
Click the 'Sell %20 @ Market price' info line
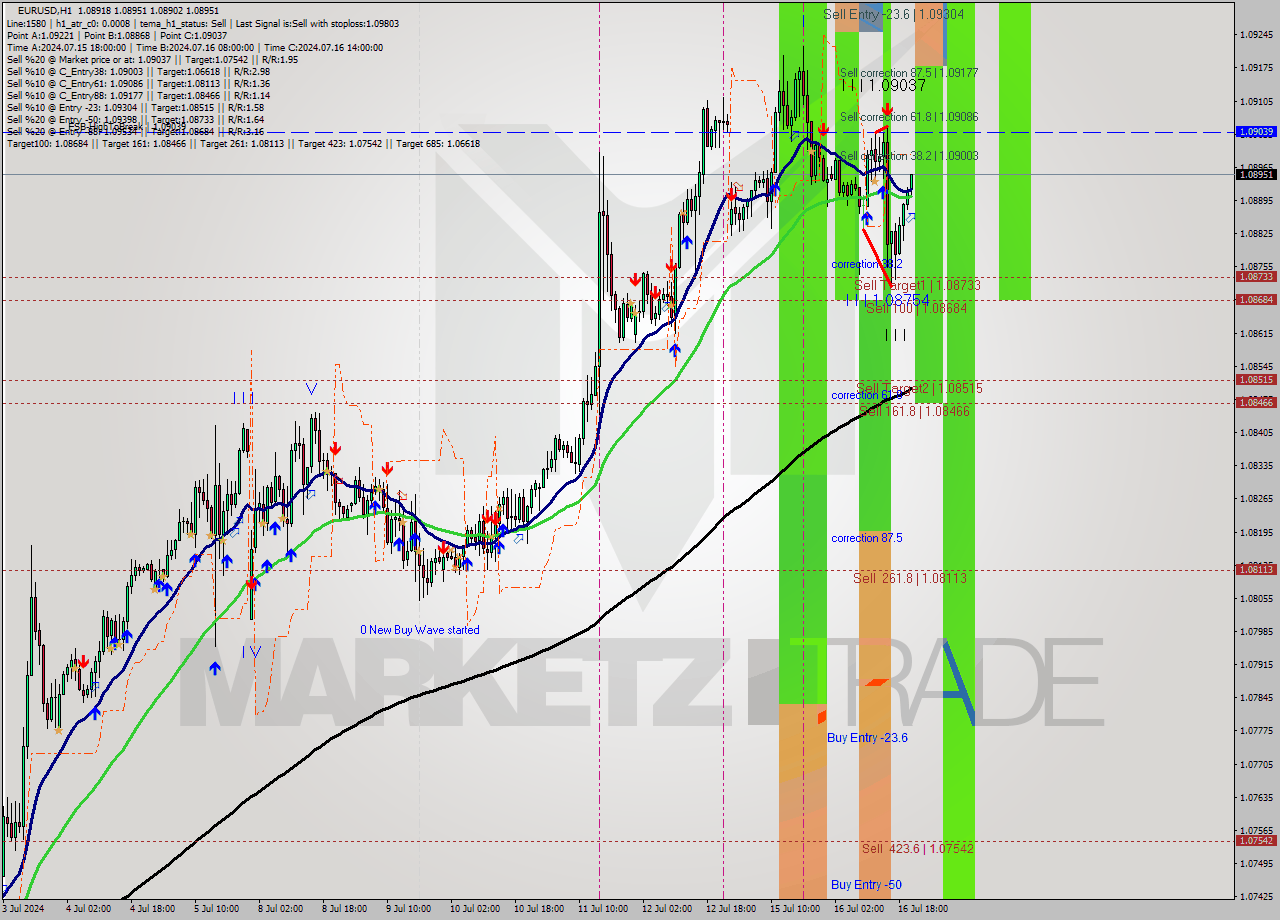click(x=152, y=59)
